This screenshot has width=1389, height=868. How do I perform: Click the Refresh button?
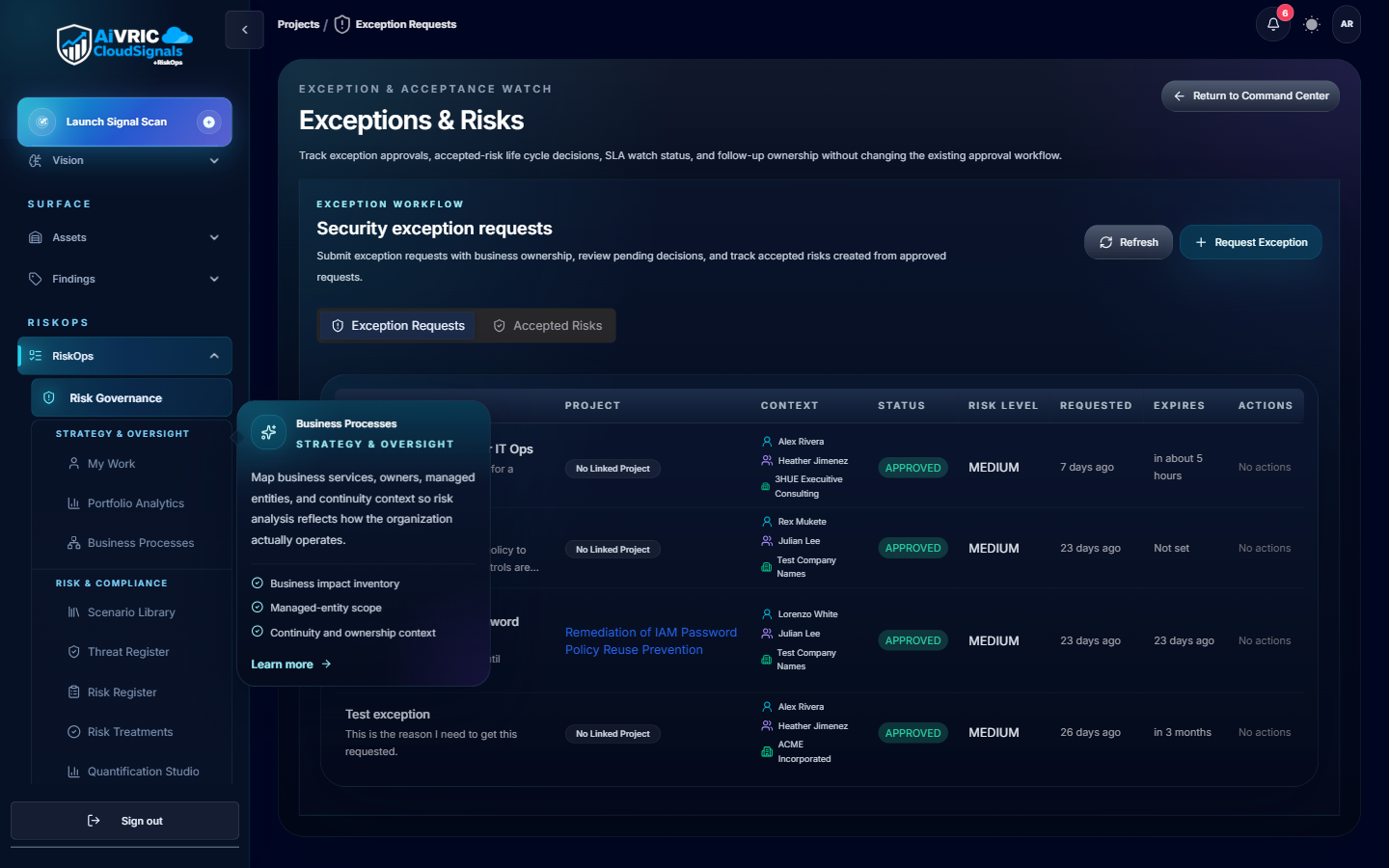coord(1129,242)
